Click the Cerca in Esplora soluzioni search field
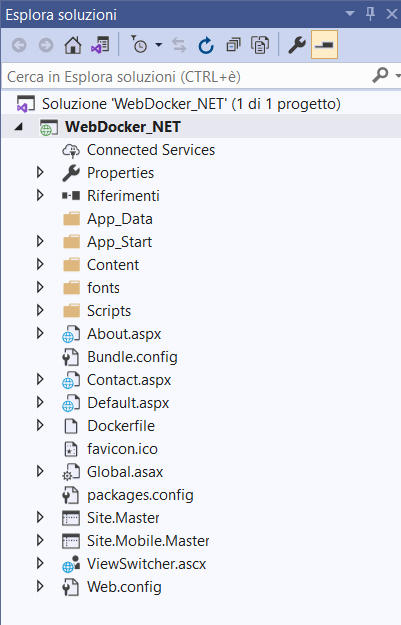Screen dimensions: 401x625 coord(187,77)
